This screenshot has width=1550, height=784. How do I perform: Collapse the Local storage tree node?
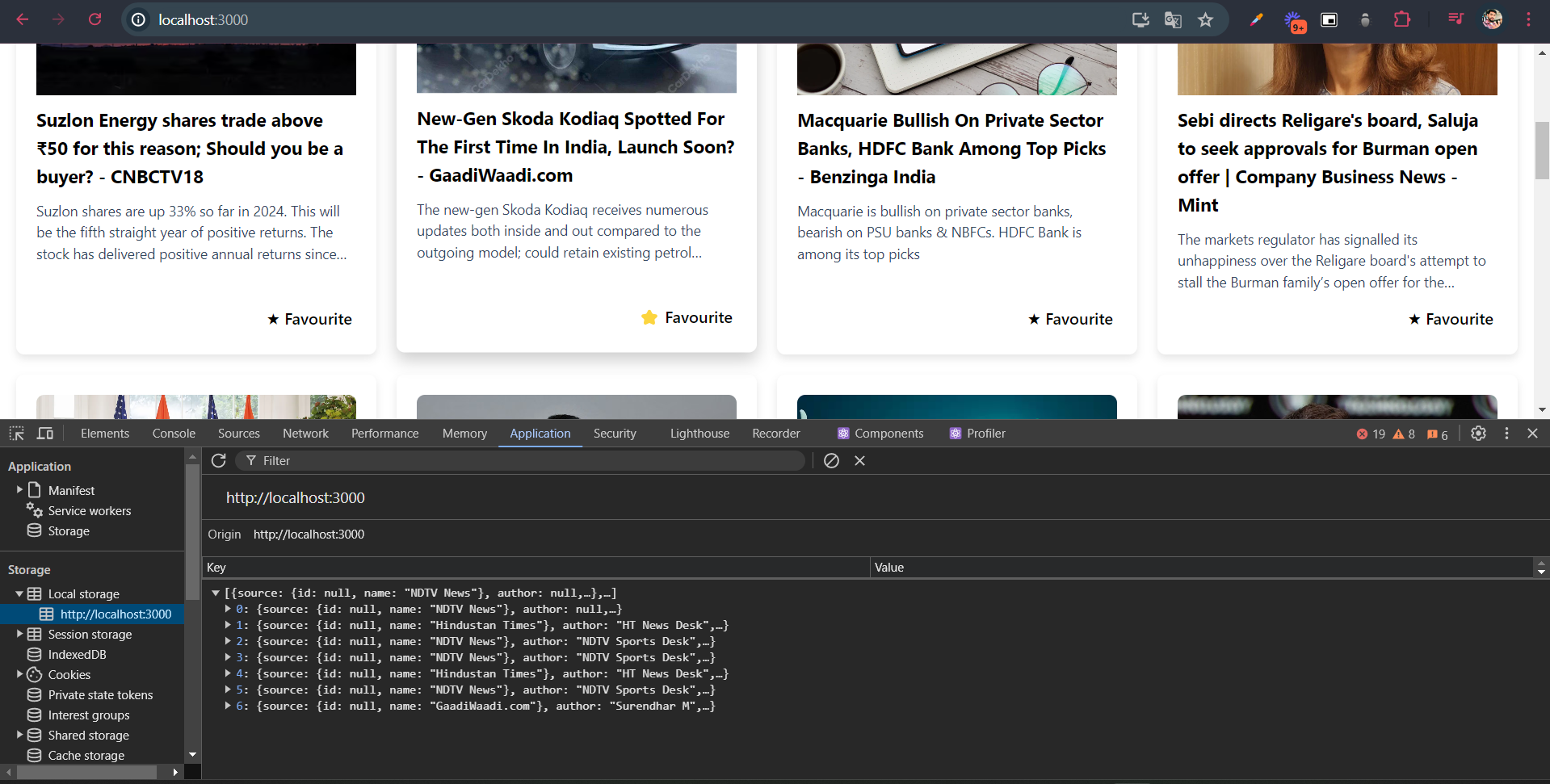click(19, 593)
